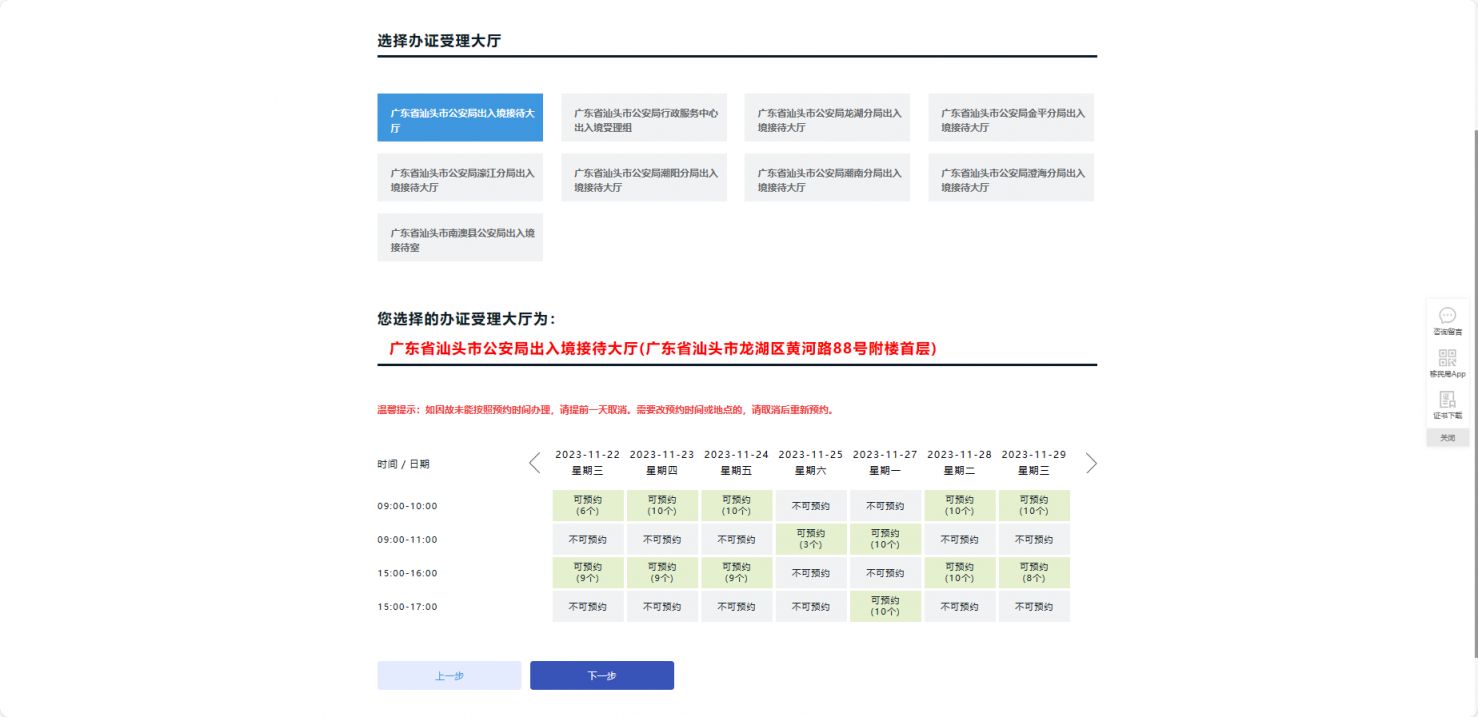Select 汕头市公安局潮阳分局出入境接待大厅
Image resolution: width=1478 pixels, height=717 pixels.
click(643, 177)
